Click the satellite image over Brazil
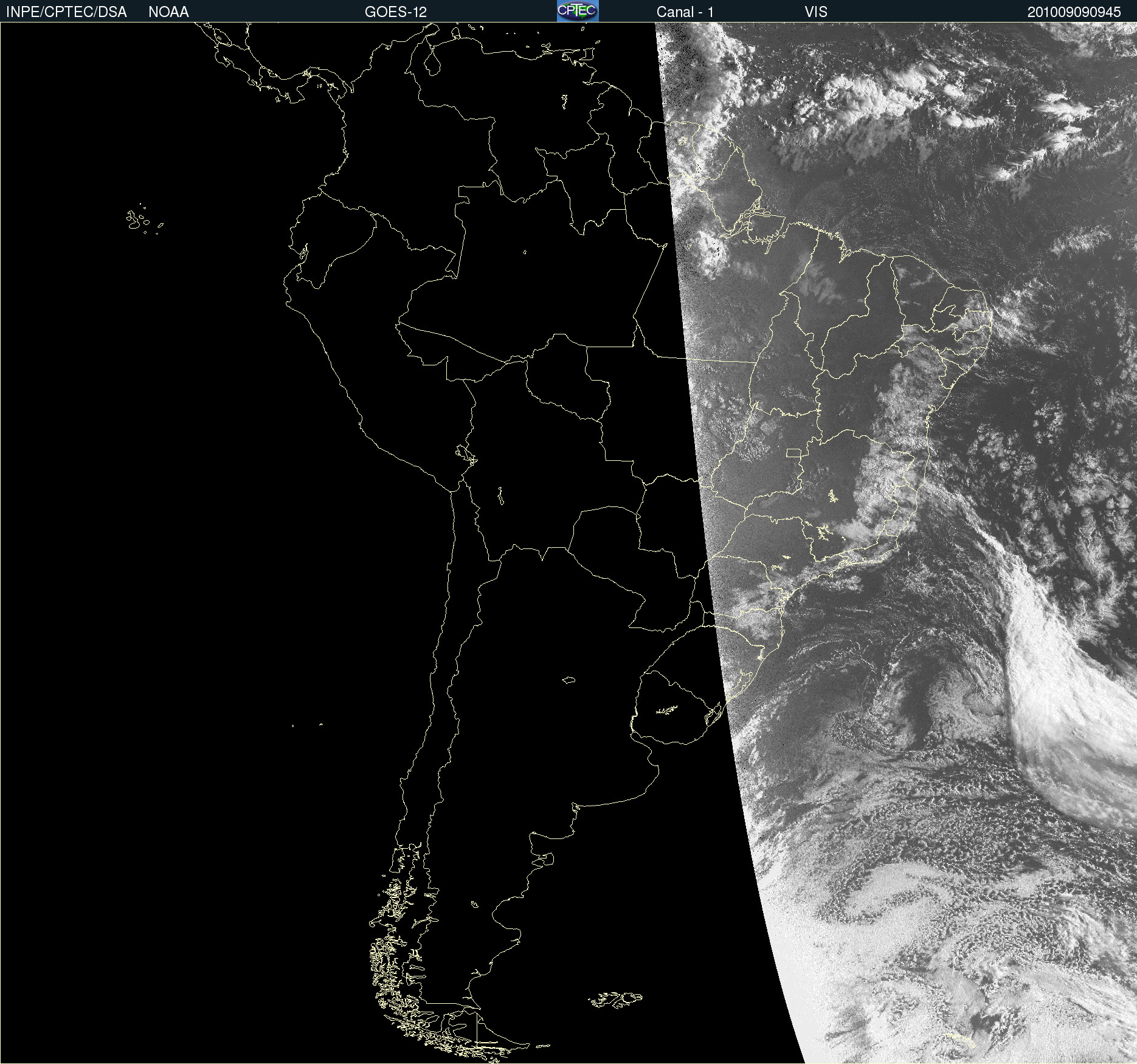 coord(568,543)
